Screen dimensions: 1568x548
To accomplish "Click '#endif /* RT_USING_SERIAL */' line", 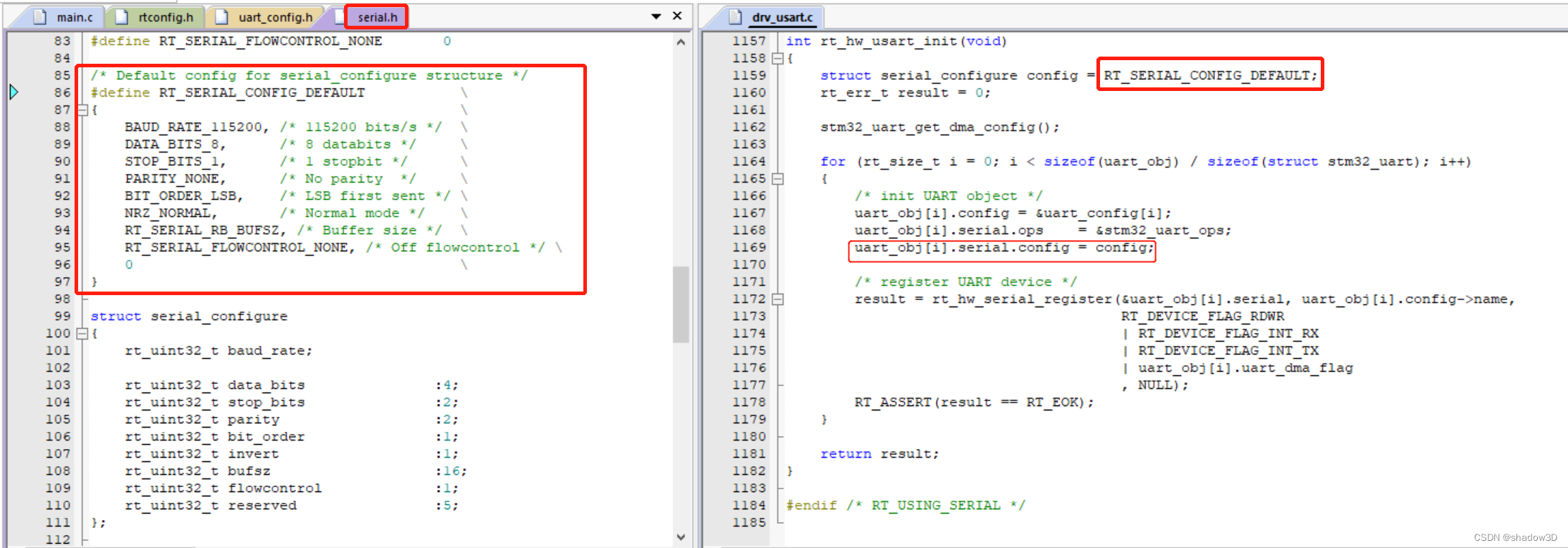I will tap(905, 505).
